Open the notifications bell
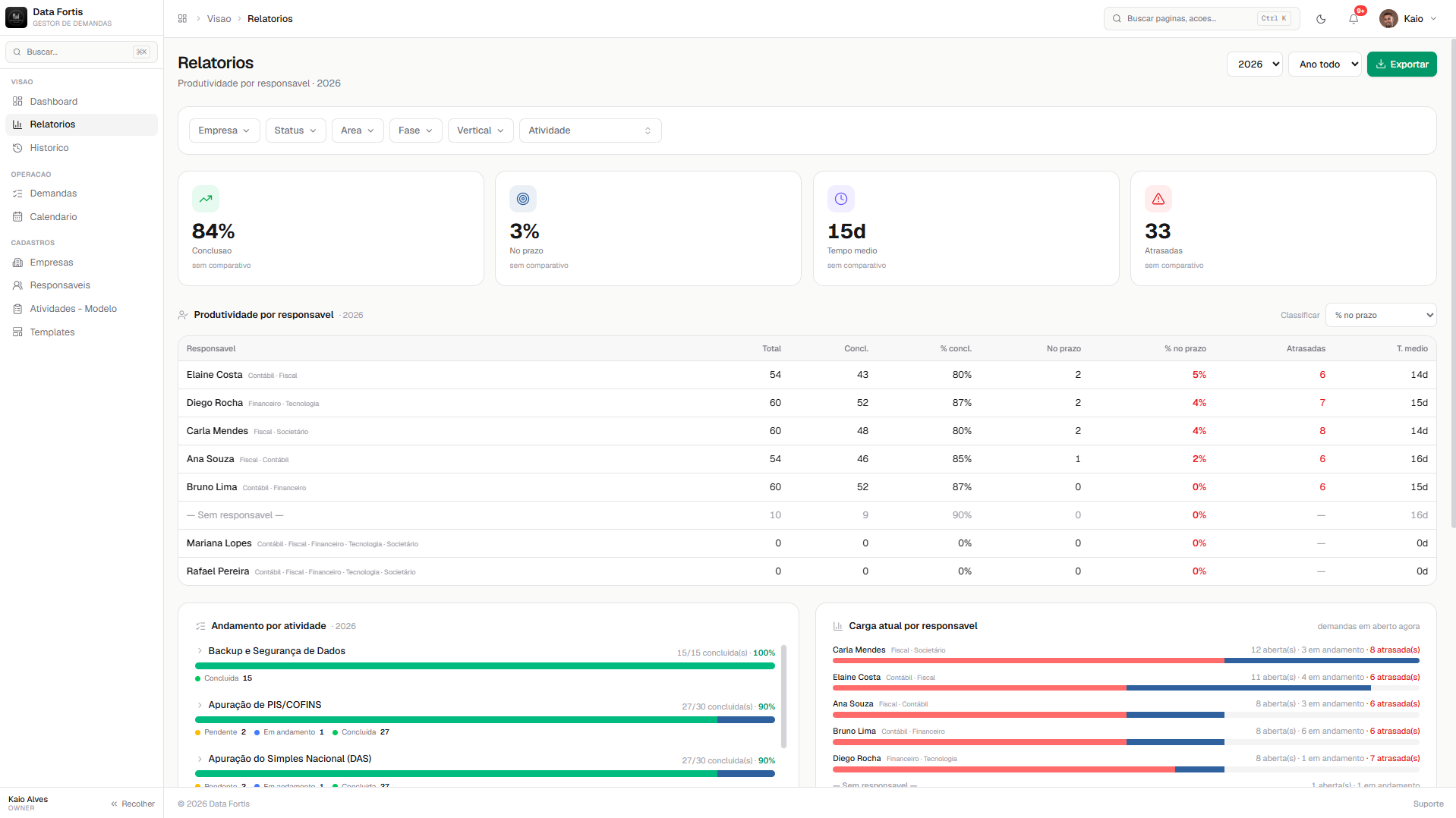Screen dimensions: 1456x818 pyautogui.click(x=1354, y=19)
